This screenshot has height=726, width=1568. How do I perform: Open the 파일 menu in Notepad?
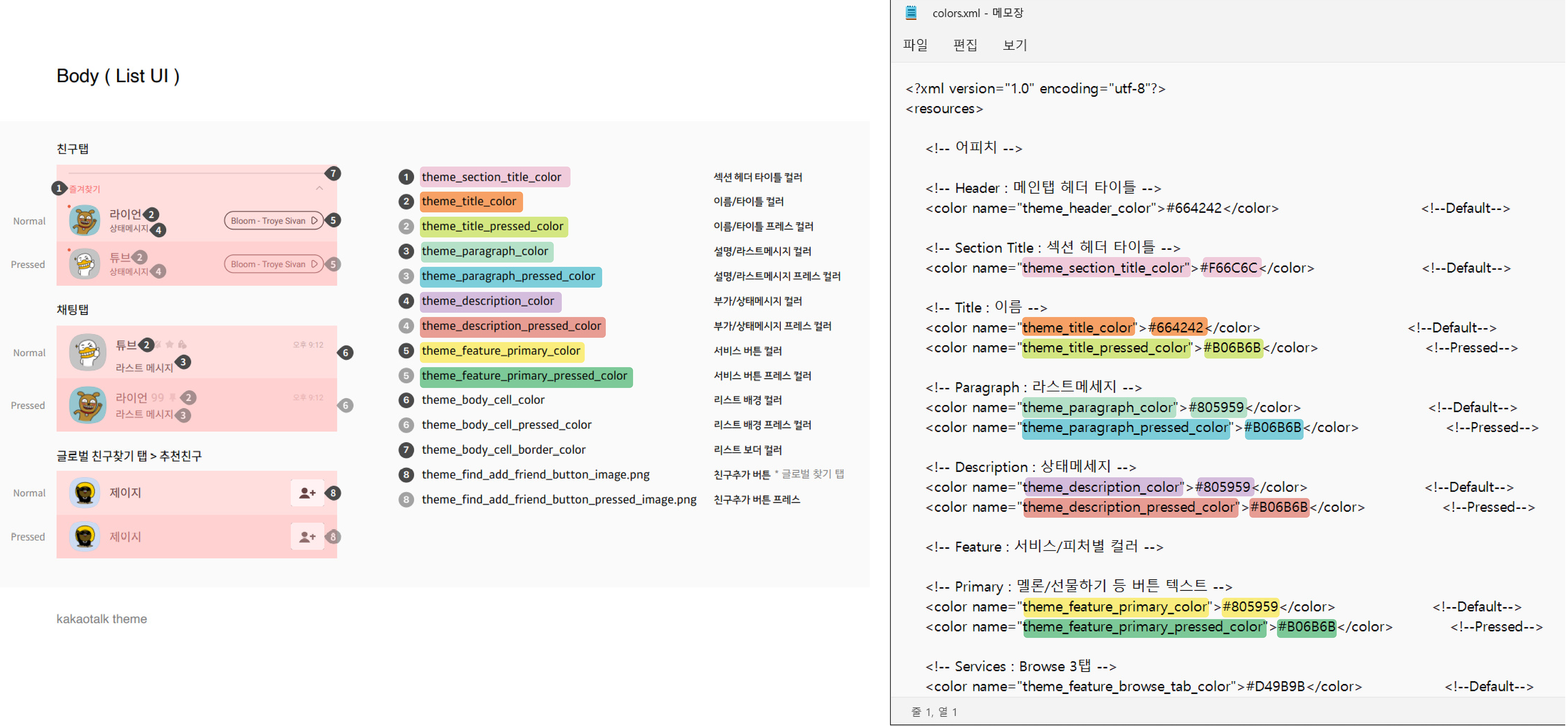pos(916,45)
